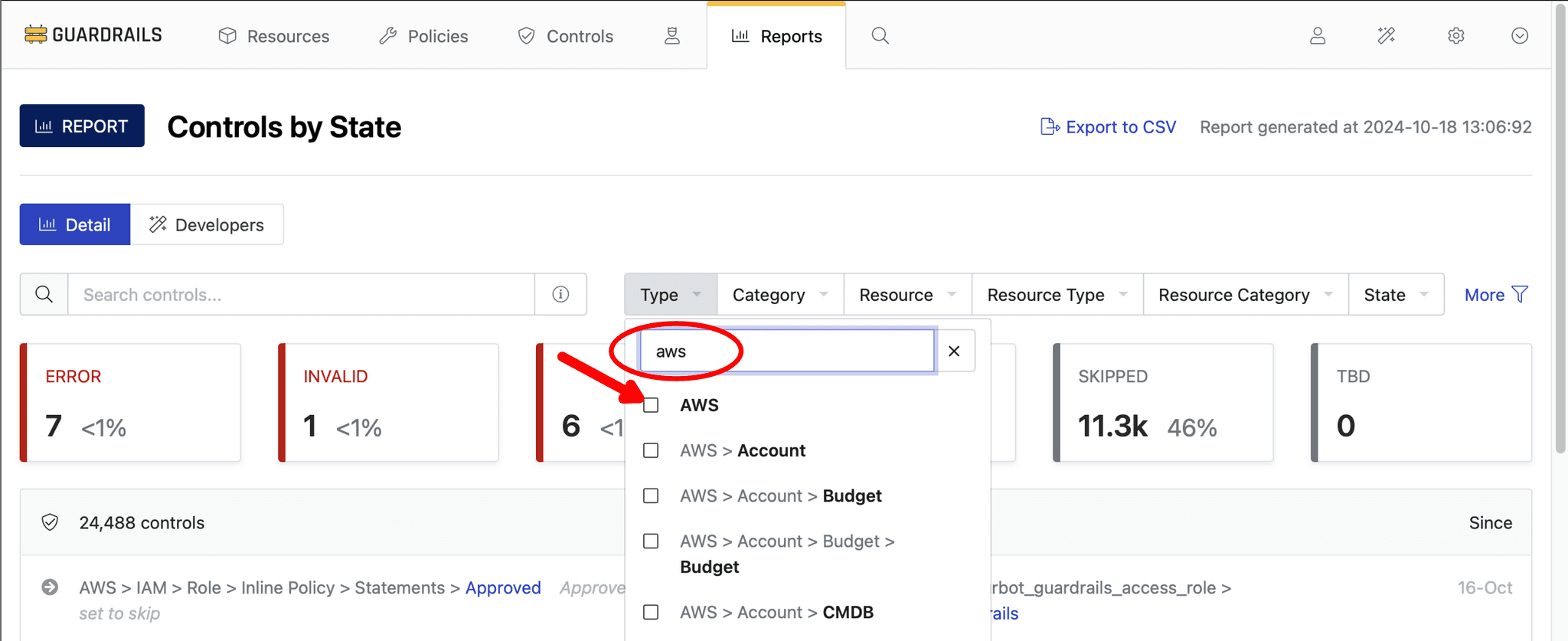Open the Resource Type filter dropdown
Image resolution: width=1568 pixels, height=641 pixels.
1057,294
